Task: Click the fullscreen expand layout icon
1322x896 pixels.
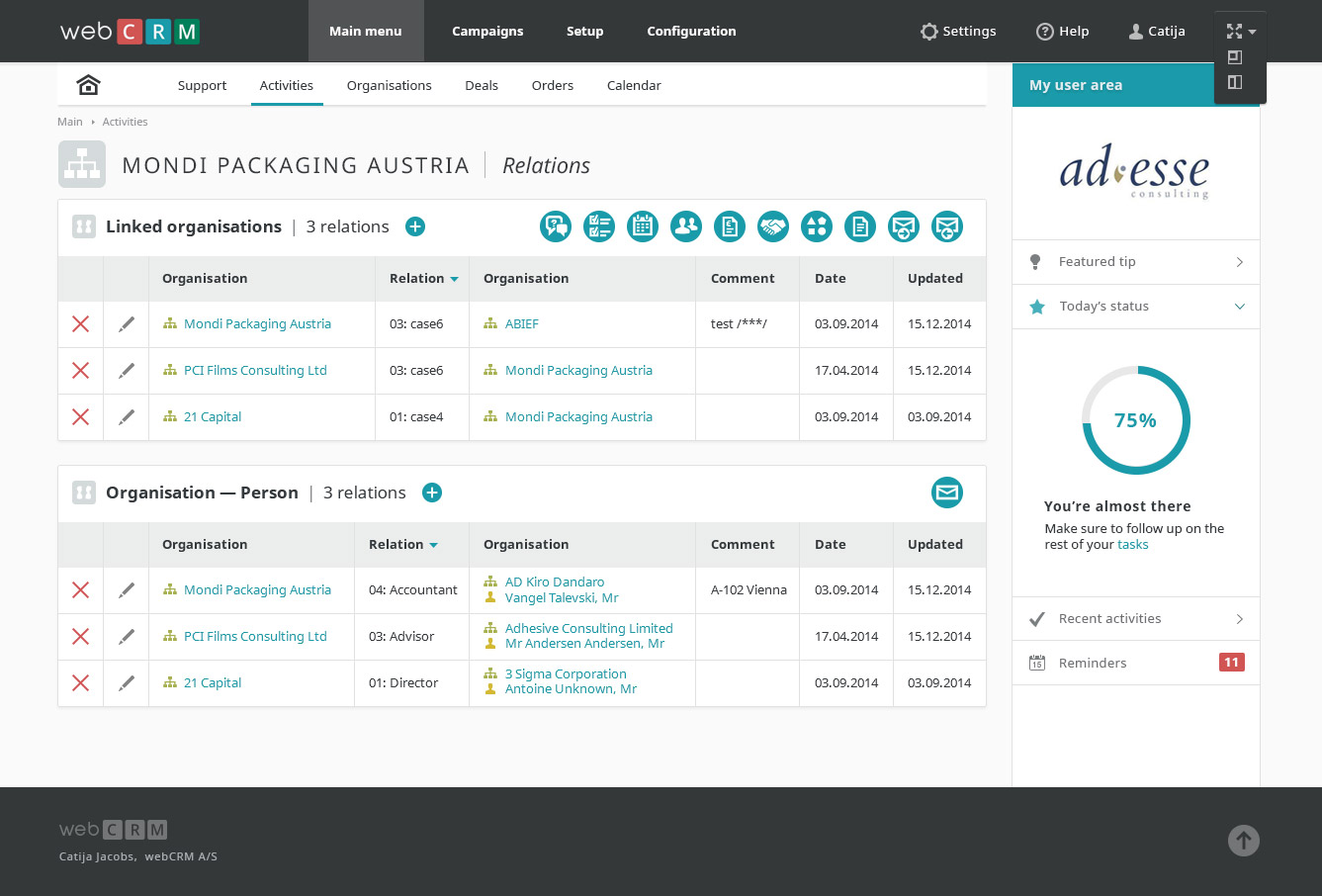Action: (x=1234, y=32)
